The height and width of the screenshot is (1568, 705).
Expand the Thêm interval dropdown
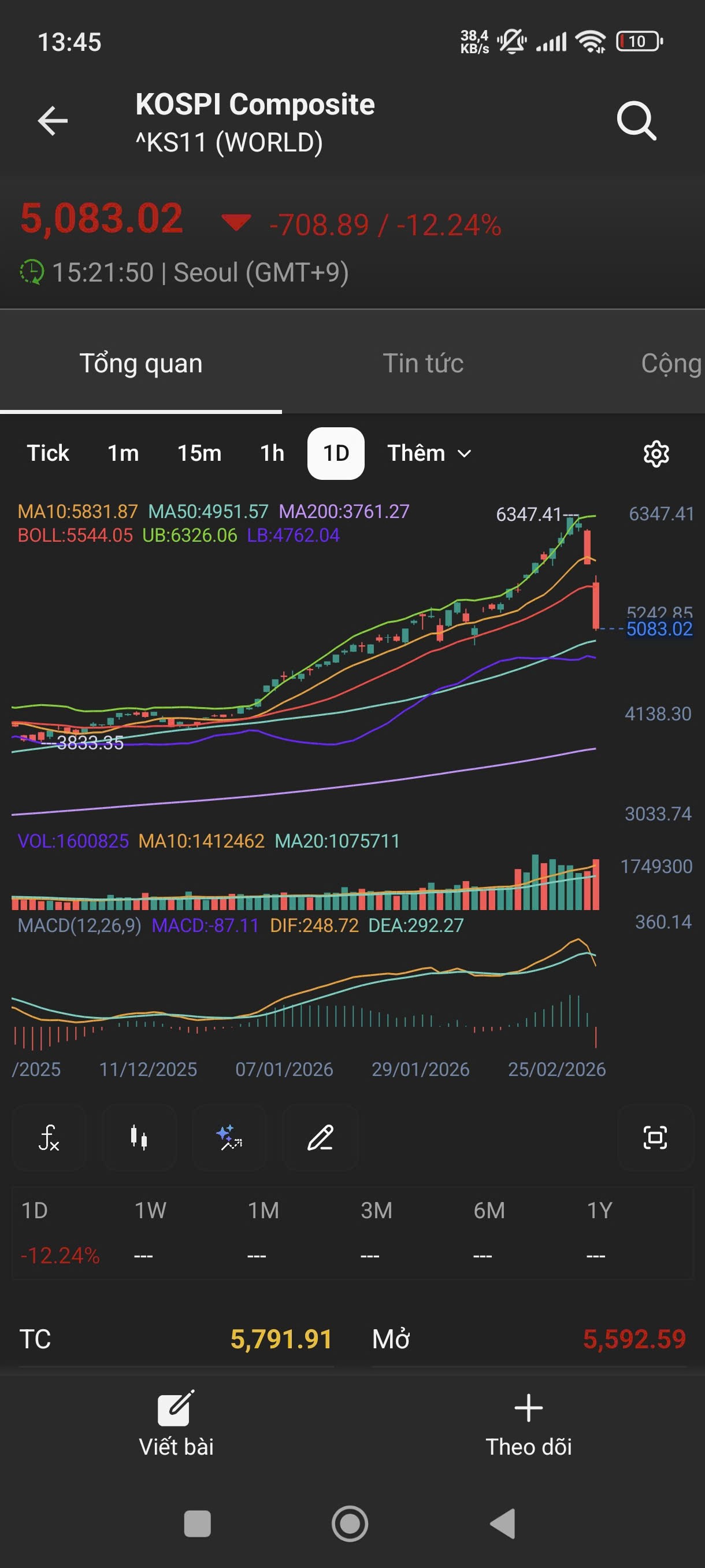click(x=429, y=453)
